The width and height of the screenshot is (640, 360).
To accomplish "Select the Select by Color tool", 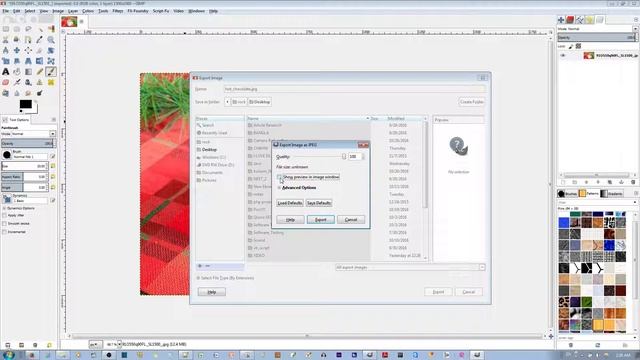I will pyautogui.click(x=51, y=29).
